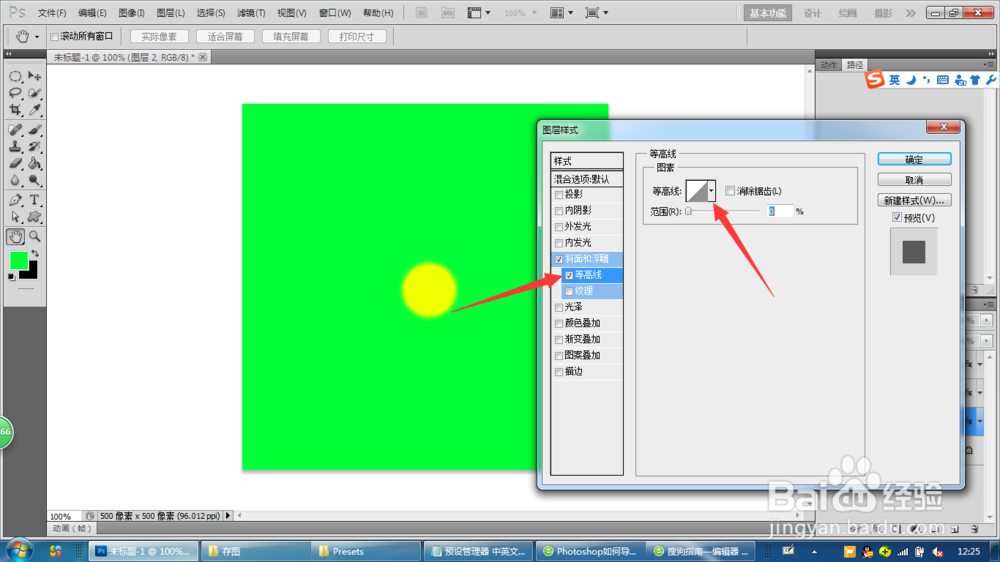The width and height of the screenshot is (1000, 562).
Task: Click the 填充屏幕 button
Action: pyautogui.click(x=291, y=36)
